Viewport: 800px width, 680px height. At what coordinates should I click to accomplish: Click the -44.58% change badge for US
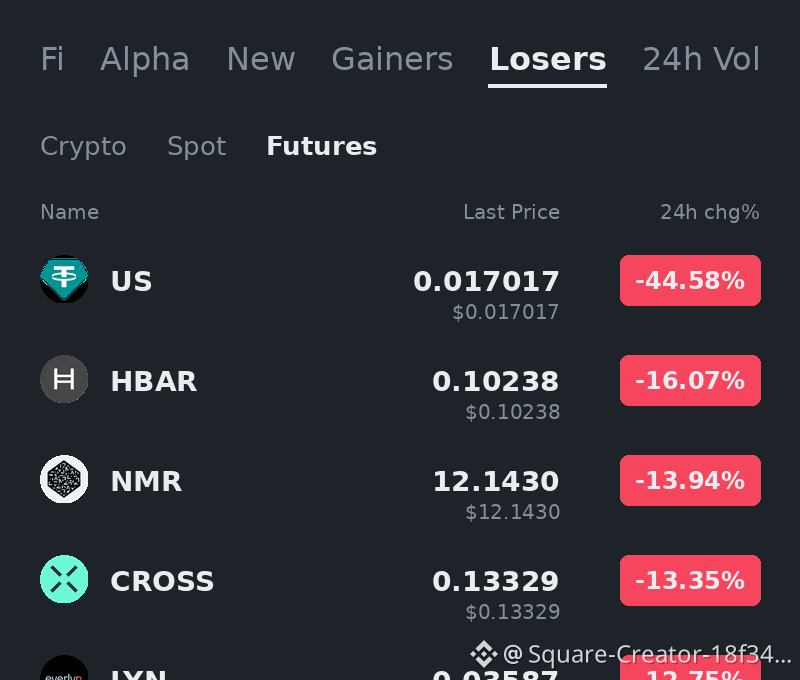pos(690,280)
